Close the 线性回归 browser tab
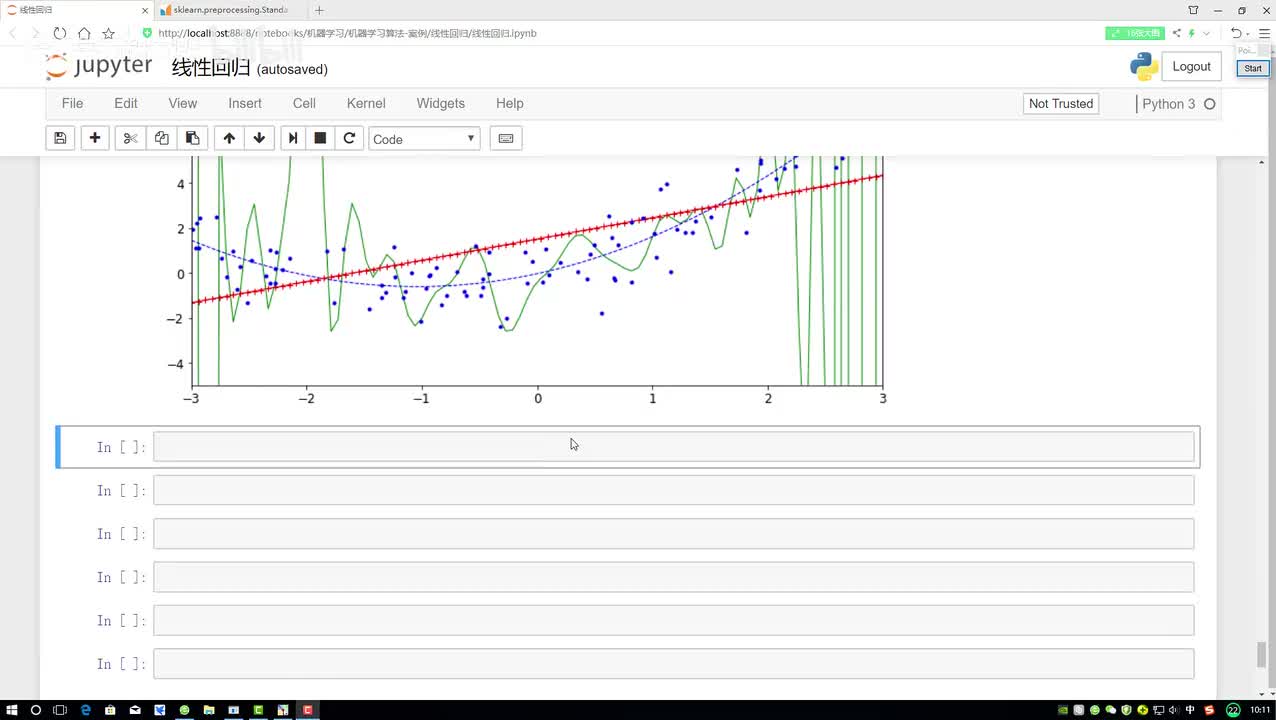This screenshot has height=720, width=1276. coord(144,10)
